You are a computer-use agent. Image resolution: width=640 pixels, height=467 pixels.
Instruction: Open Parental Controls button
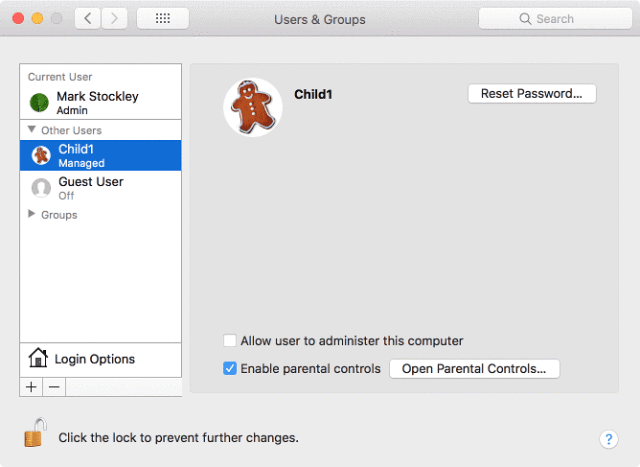point(474,369)
